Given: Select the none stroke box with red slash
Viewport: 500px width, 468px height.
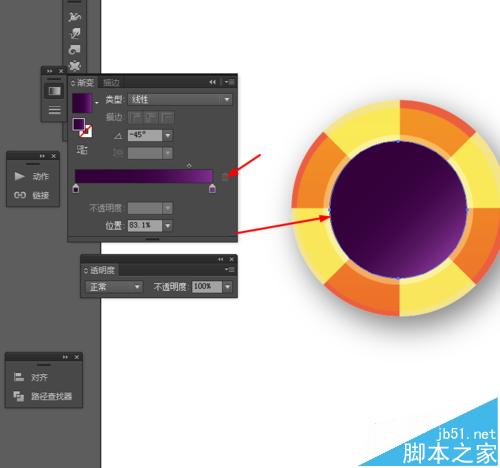Looking at the screenshot, I should 86,131.
